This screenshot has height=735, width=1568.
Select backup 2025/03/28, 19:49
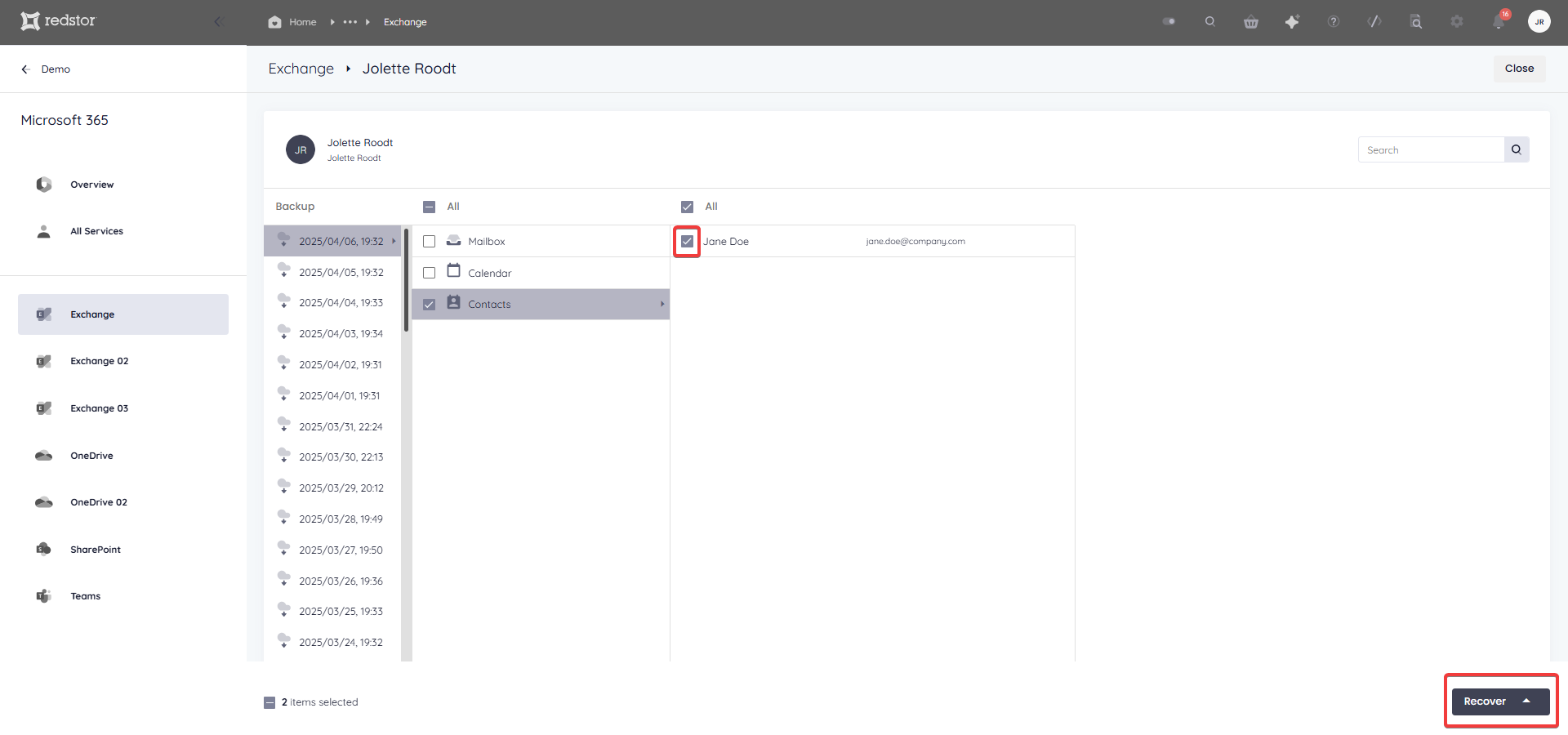click(333, 519)
